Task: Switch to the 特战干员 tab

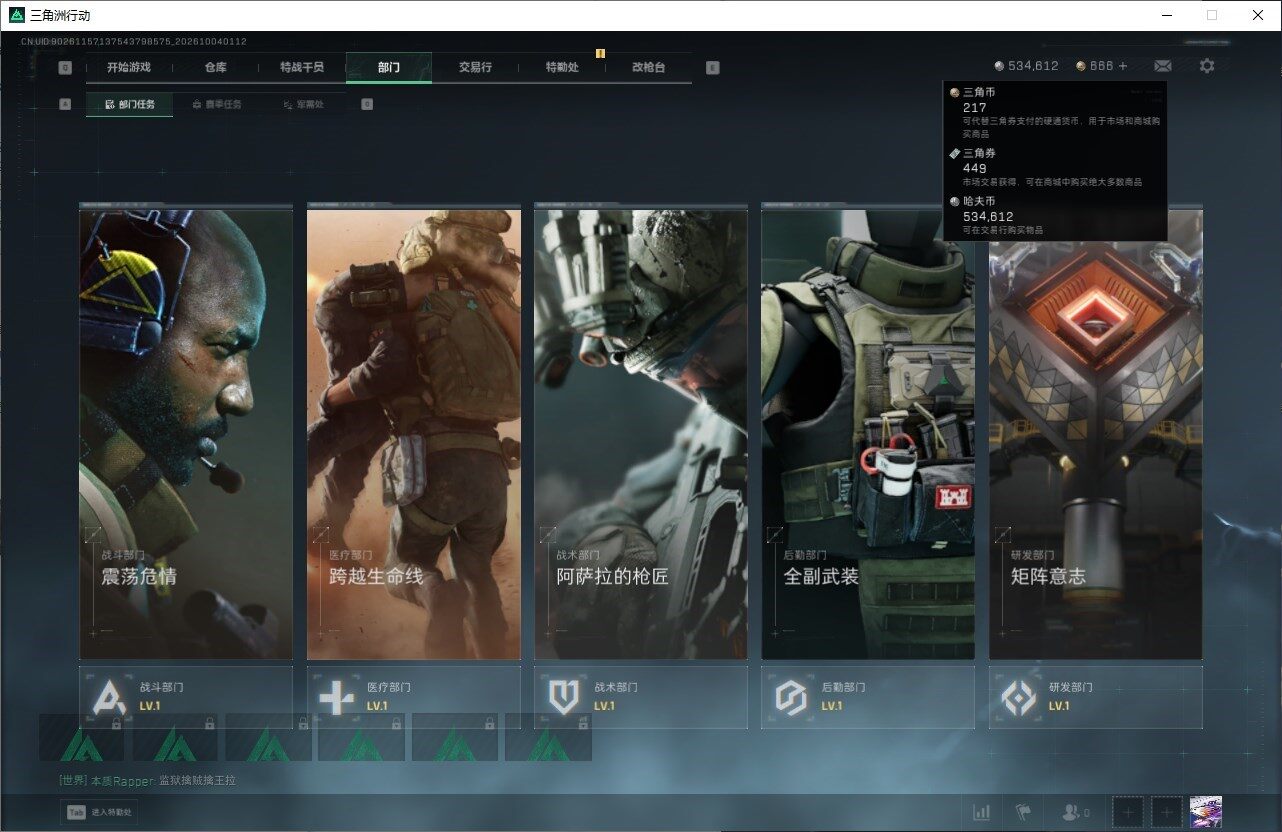Action: 302,67
